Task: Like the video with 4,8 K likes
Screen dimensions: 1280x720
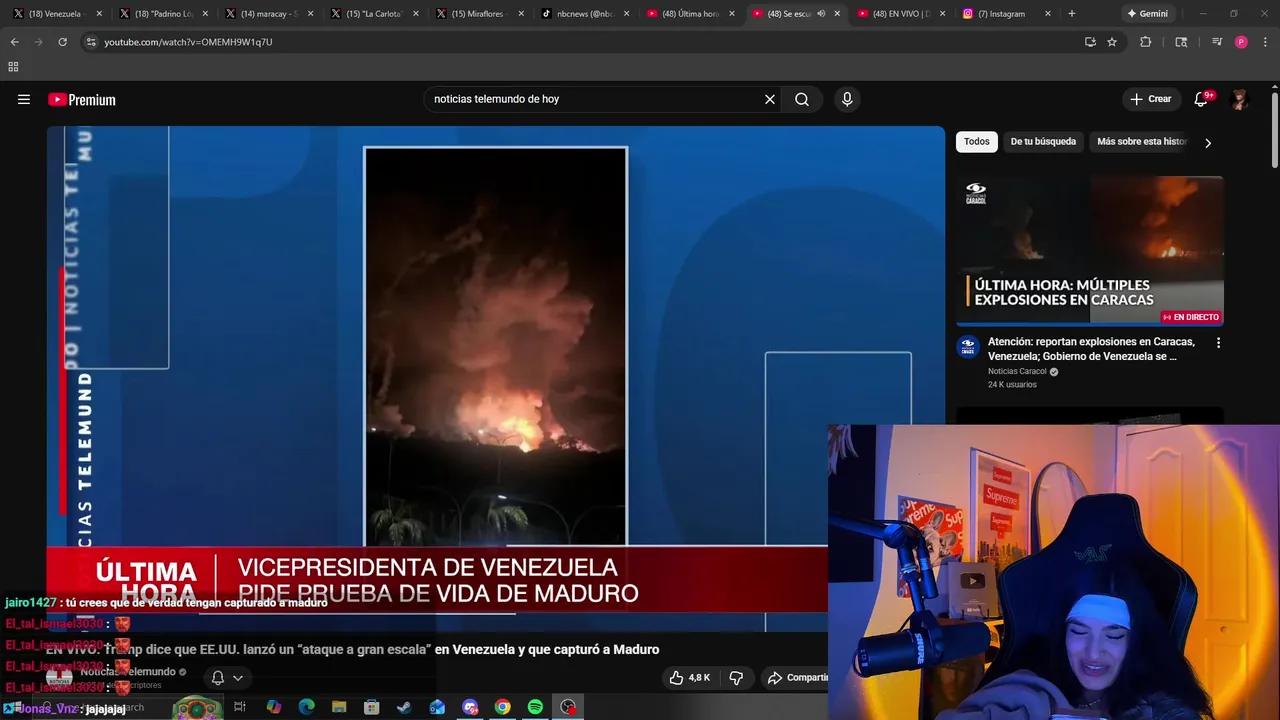Action: (x=690, y=678)
